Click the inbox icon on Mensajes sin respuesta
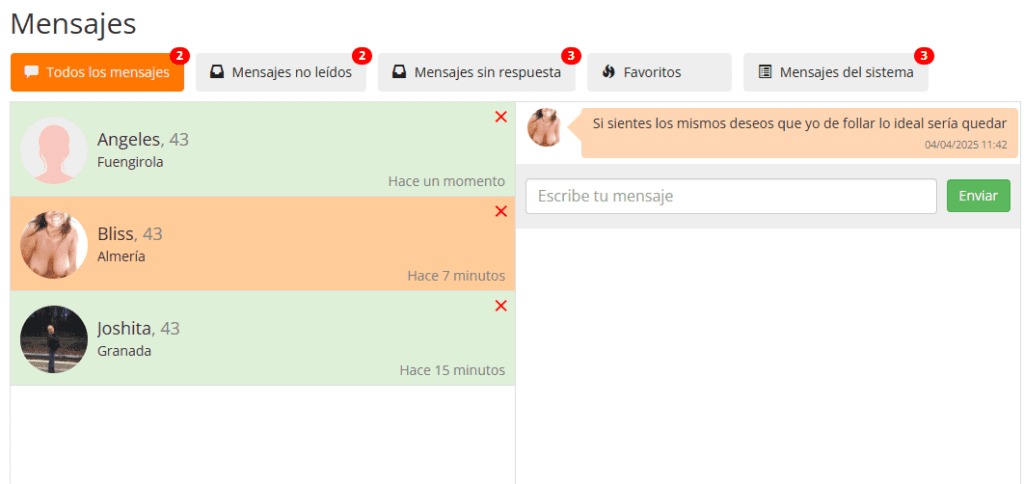The height and width of the screenshot is (484, 1024). [x=399, y=72]
